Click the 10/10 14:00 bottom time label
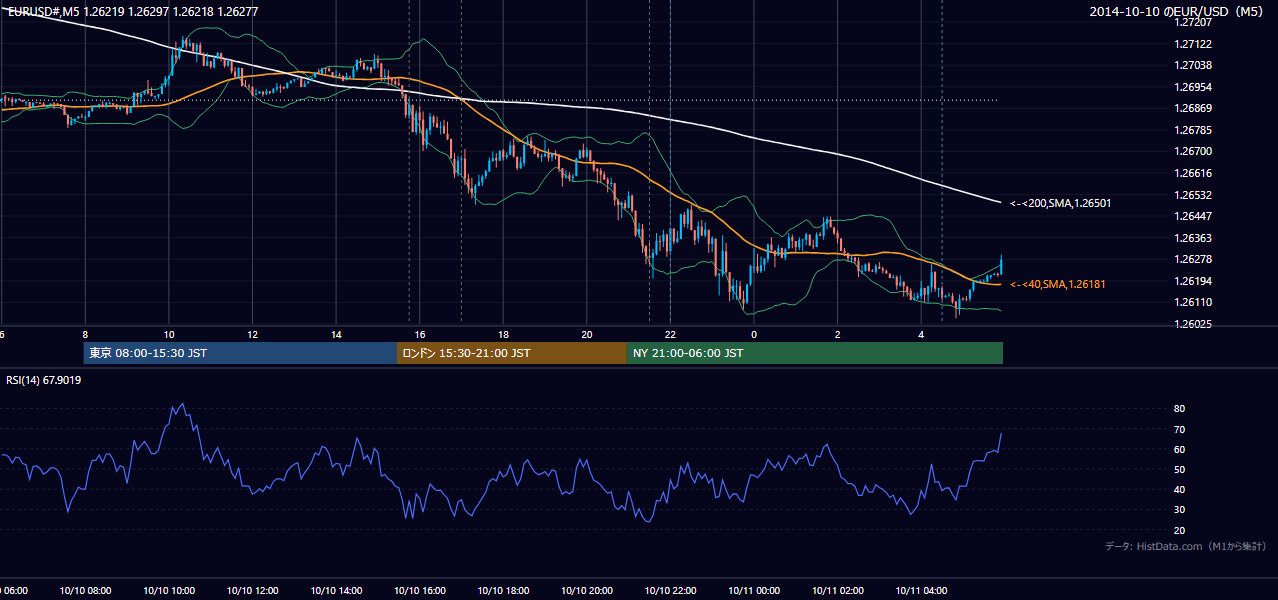Screen dimensions: 1278x600 (336, 591)
